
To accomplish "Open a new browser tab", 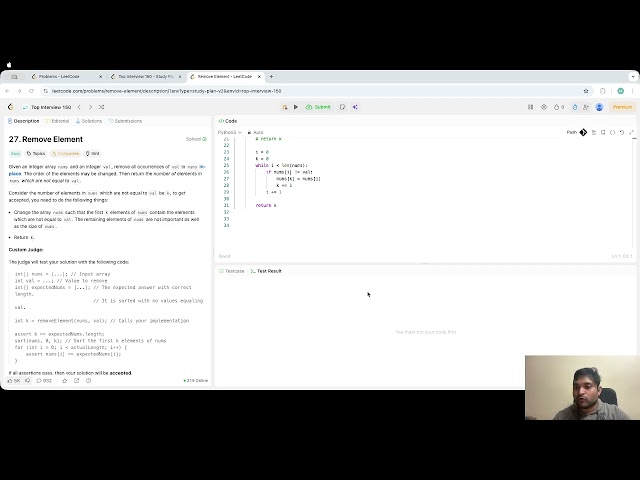I will (271, 76).
